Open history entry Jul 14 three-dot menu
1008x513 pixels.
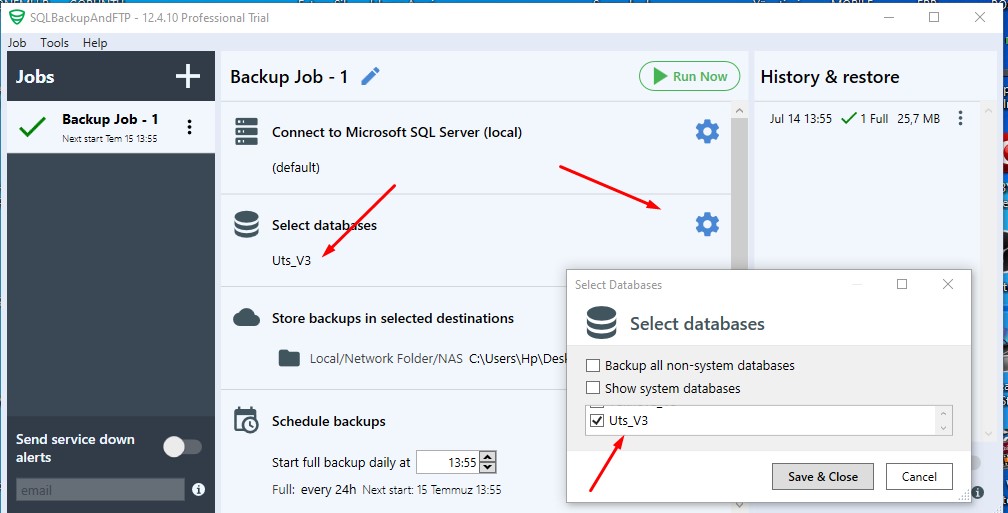click(960, 118)
